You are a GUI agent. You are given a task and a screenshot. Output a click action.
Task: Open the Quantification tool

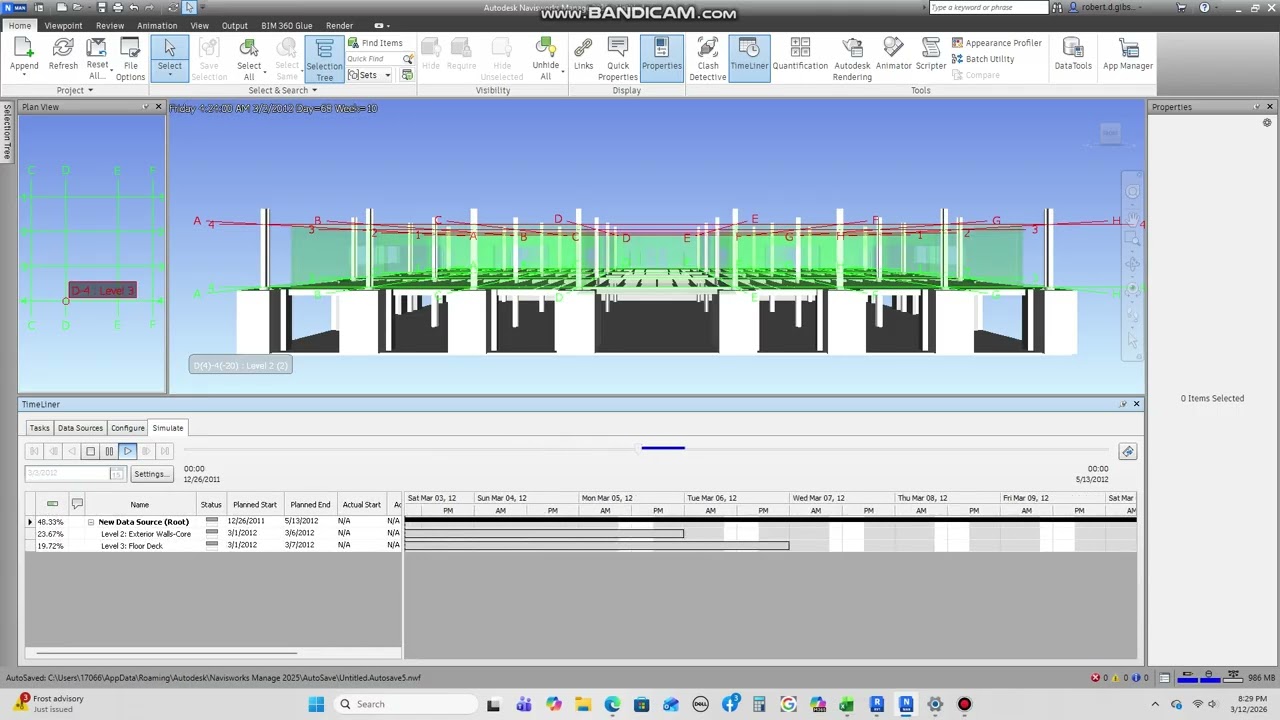click(x=800, y=55)
